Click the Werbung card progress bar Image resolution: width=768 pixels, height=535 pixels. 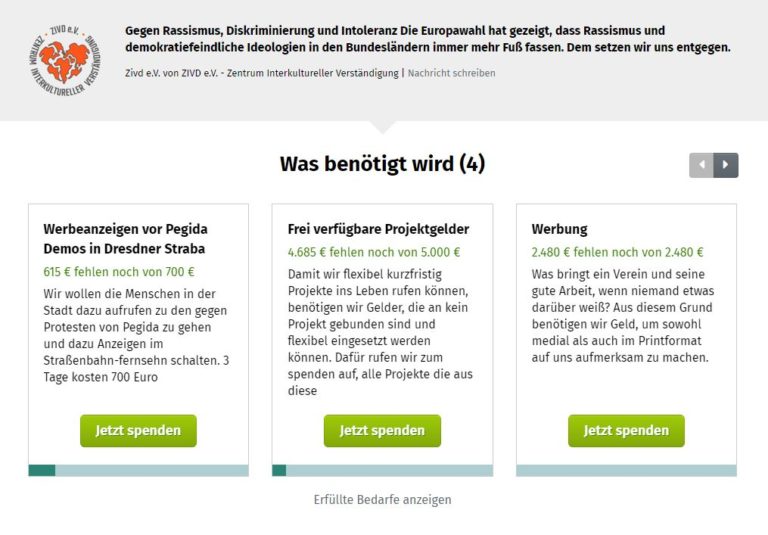coord(626,470)
